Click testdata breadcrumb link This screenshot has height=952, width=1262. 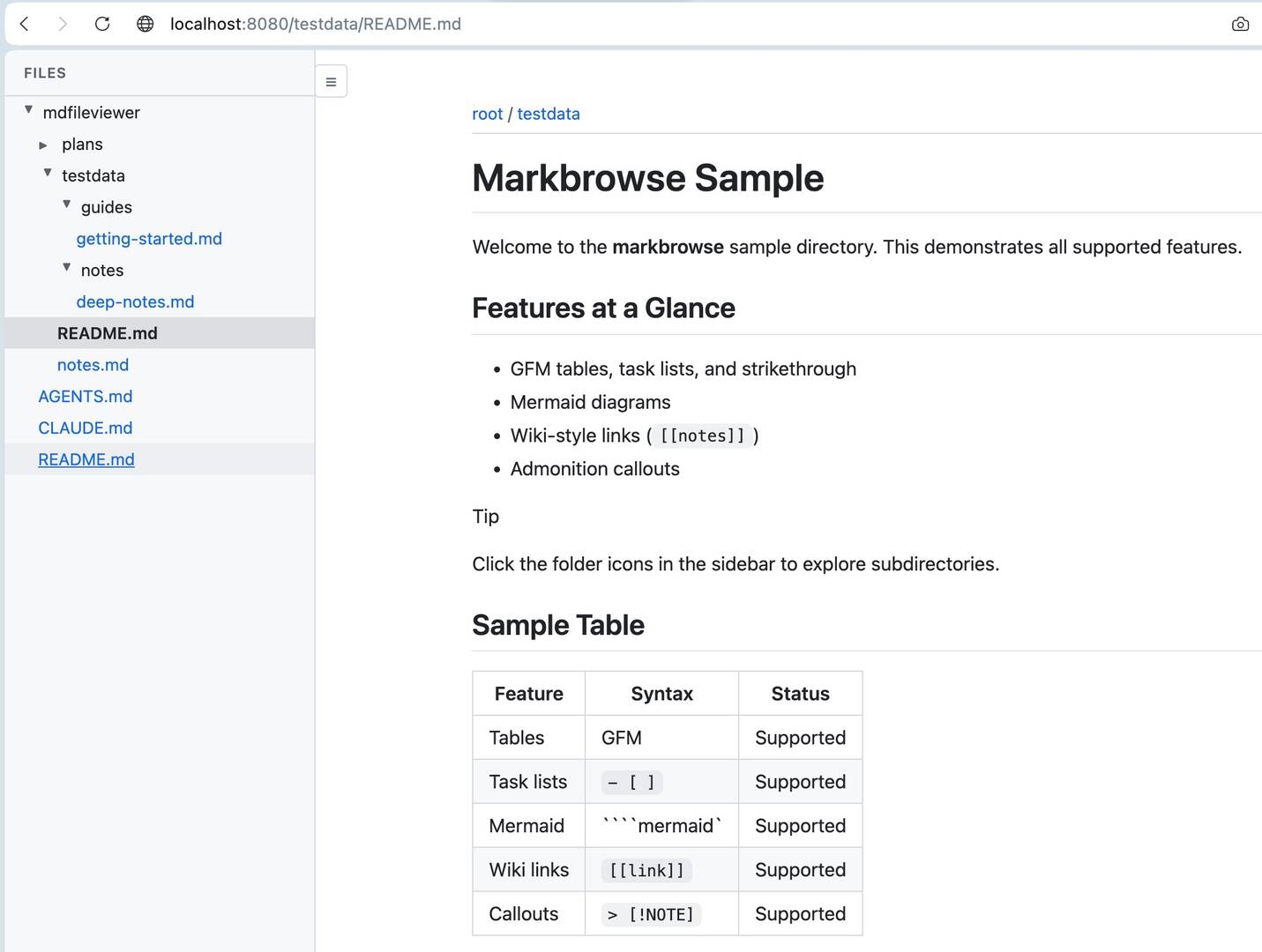[x=549, y=114]
